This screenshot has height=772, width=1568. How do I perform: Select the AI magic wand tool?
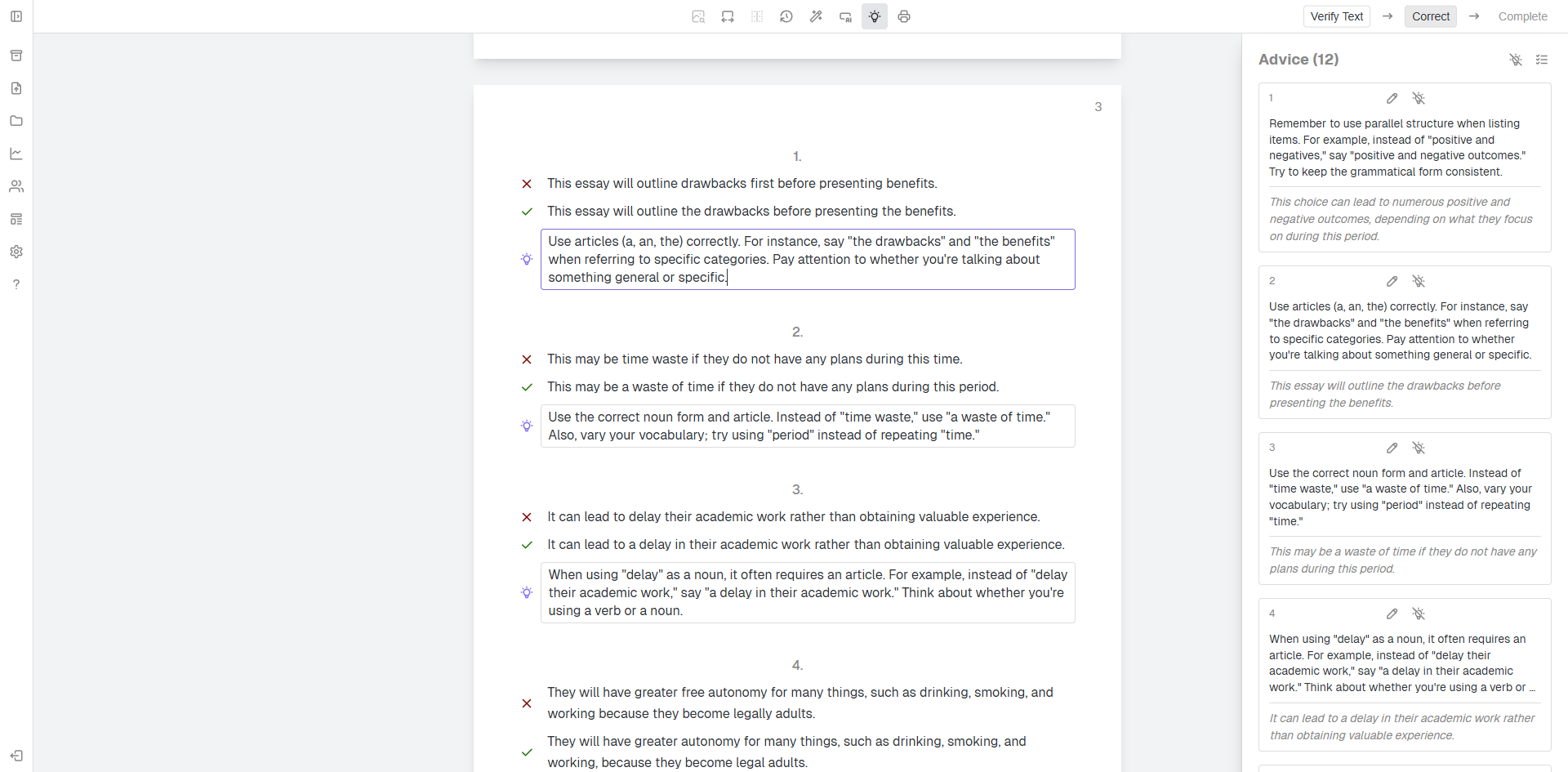coord(815,16)
